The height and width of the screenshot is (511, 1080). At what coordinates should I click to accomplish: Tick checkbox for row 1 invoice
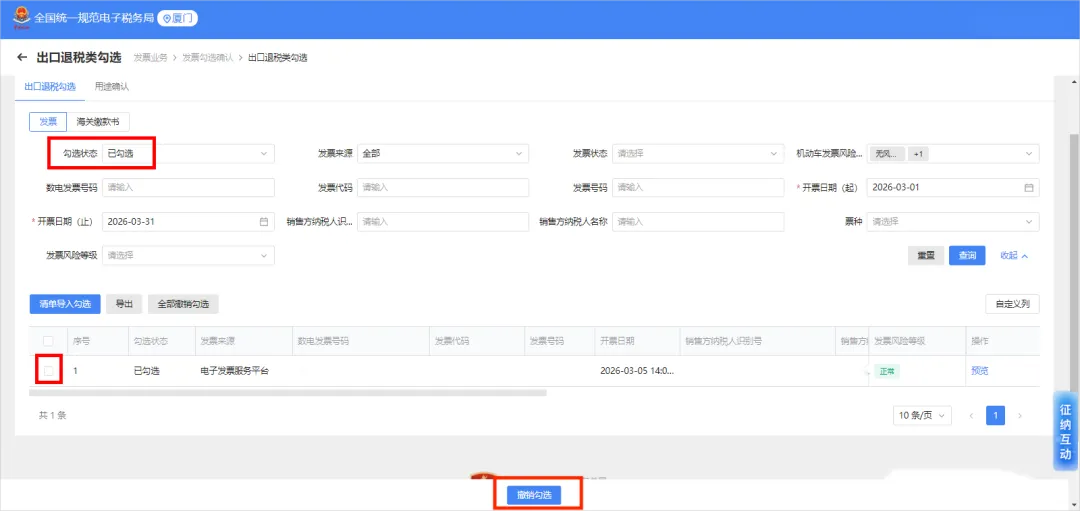tap(48, 371)
